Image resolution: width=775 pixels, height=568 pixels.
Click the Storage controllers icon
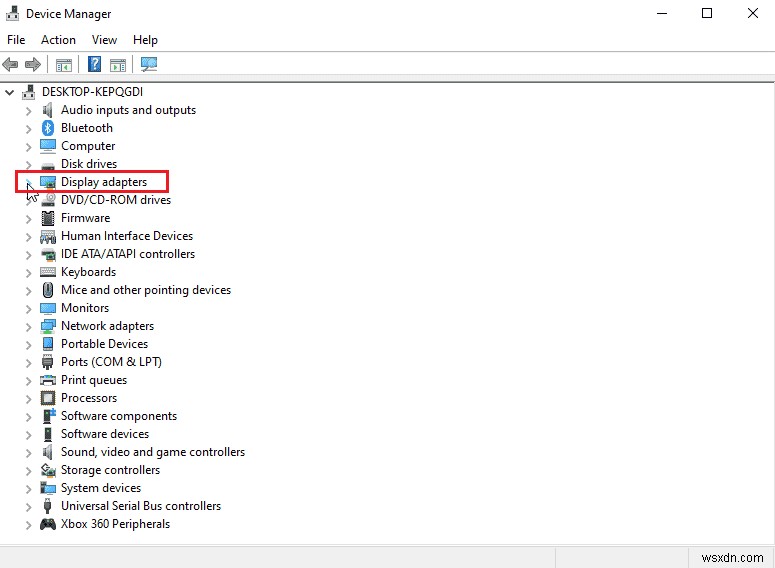tap(48, 470)
